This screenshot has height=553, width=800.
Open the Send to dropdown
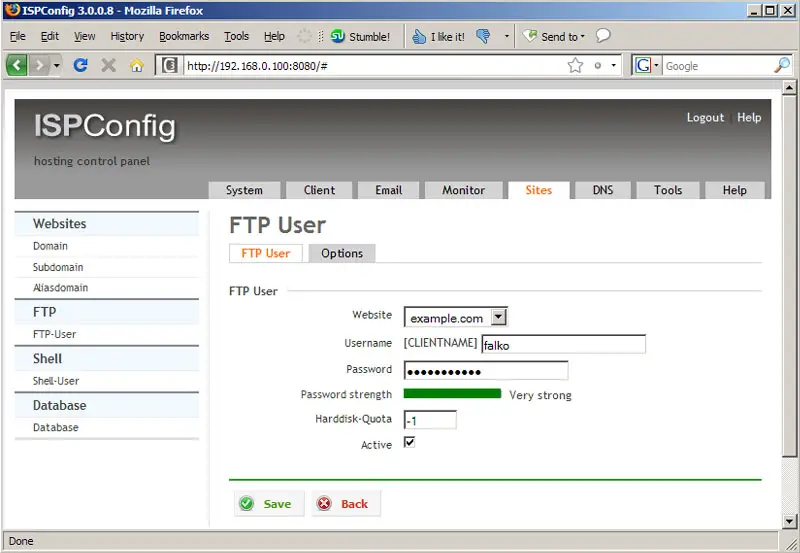pyautogui.click(x=554, y=36)
